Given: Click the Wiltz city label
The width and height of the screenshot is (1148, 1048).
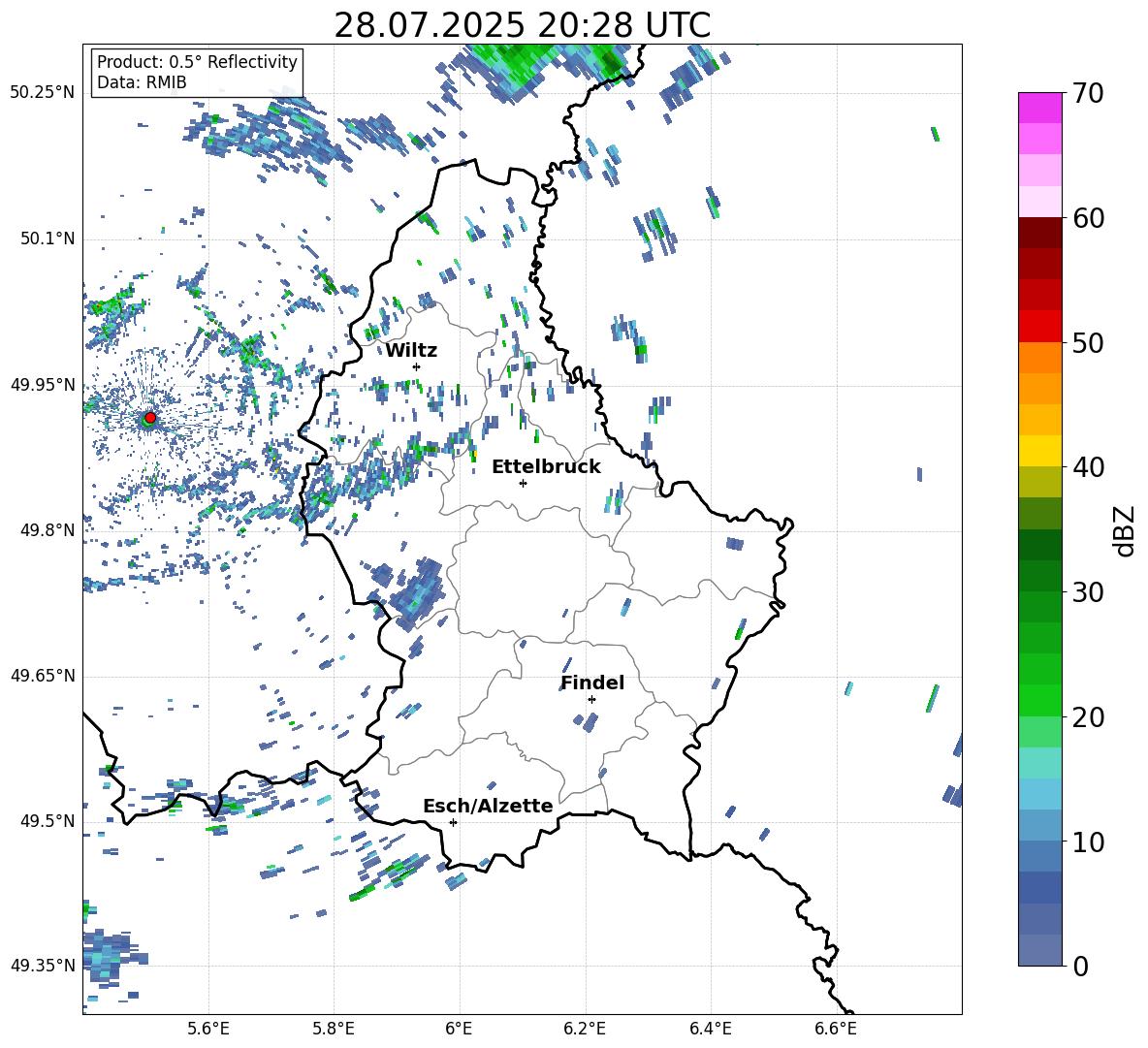Looking at the screenshot, I should (x=411, y=351).
